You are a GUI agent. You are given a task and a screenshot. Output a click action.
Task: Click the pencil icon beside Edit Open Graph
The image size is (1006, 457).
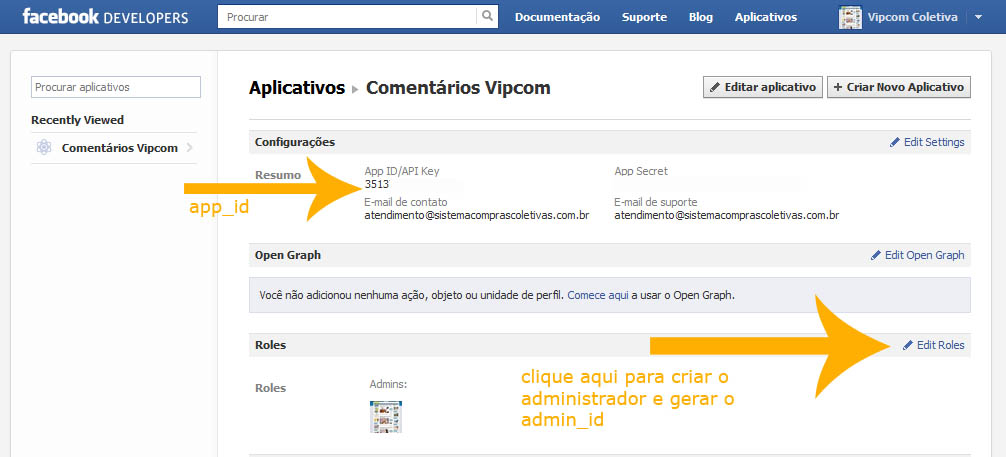876,255
